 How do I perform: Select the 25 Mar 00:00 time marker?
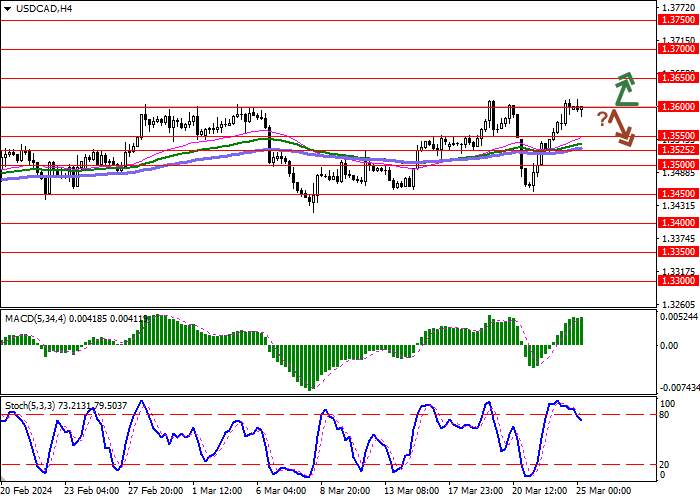pos(604,491)
